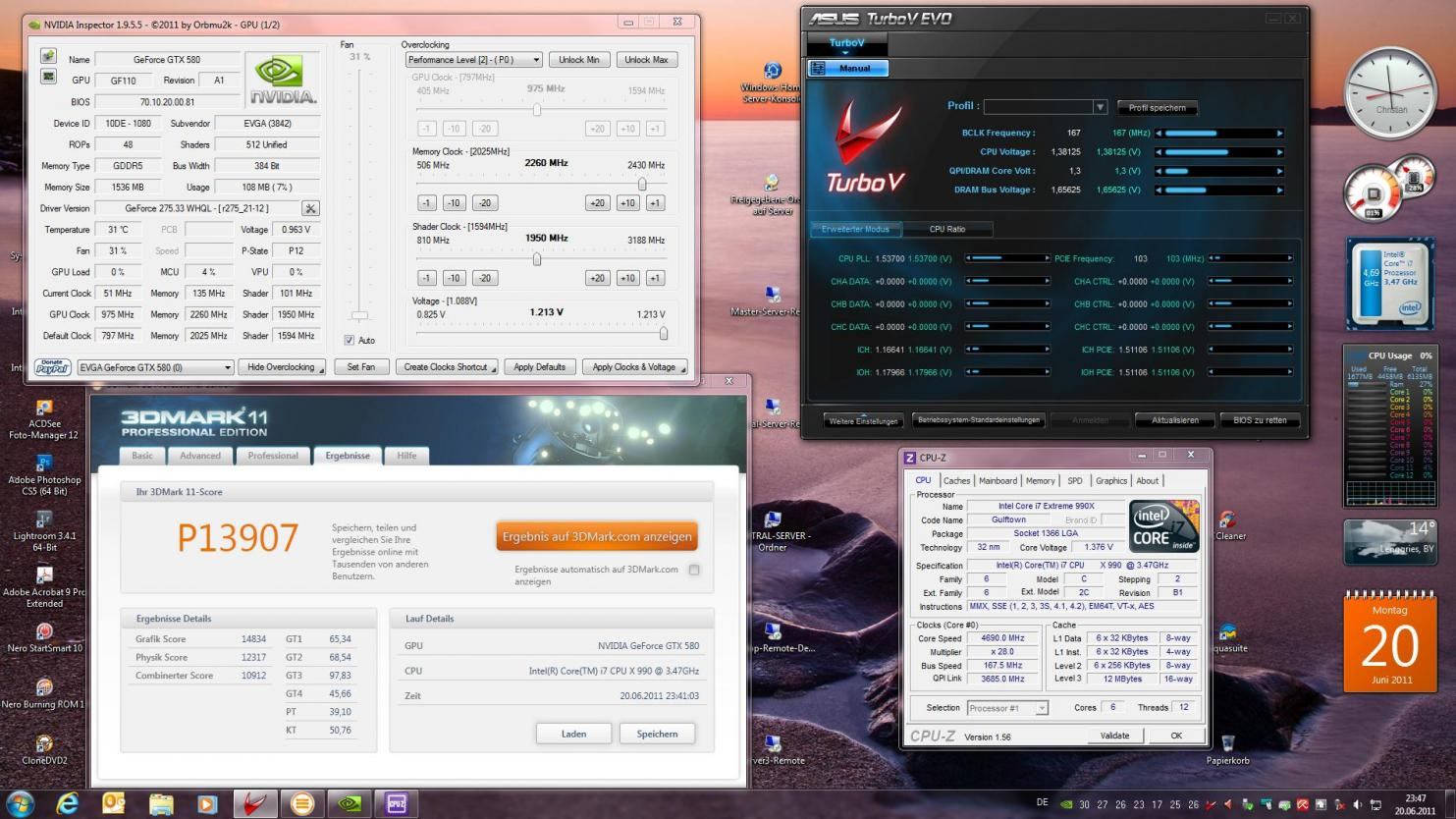Switch to the CPU-Z Mainboard tab
This screenshot has width=1456, height=819.
point(998,480)
